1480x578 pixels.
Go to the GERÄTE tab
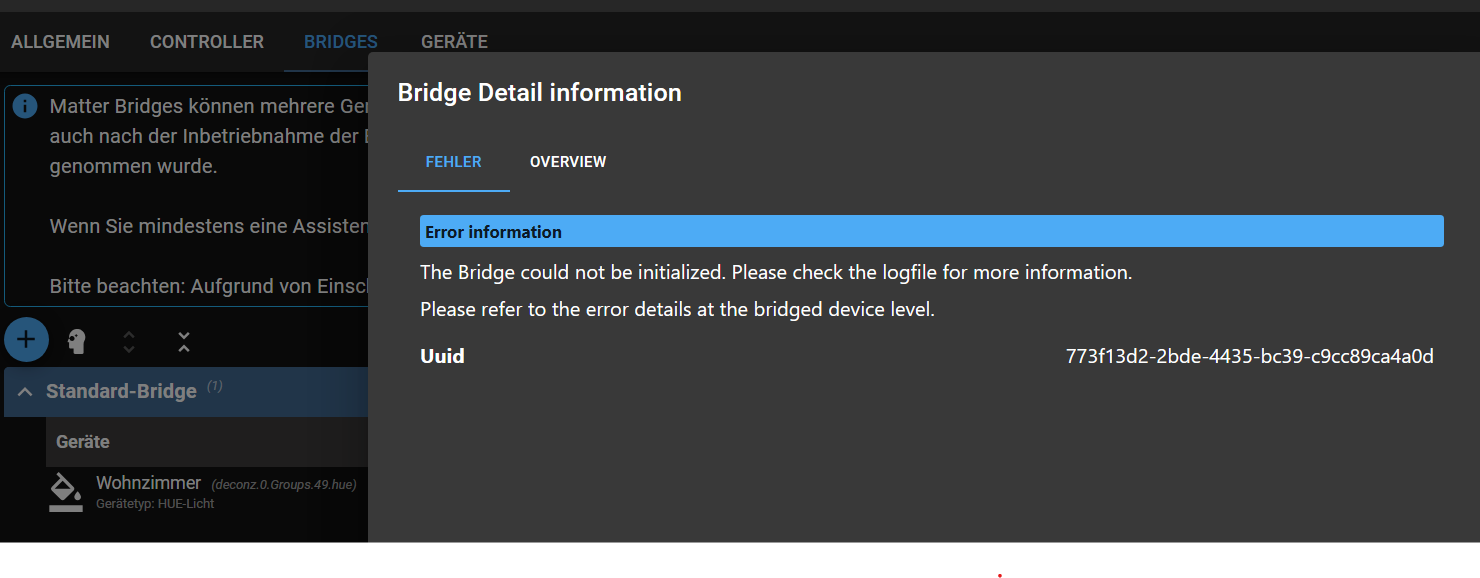point(455,42)
